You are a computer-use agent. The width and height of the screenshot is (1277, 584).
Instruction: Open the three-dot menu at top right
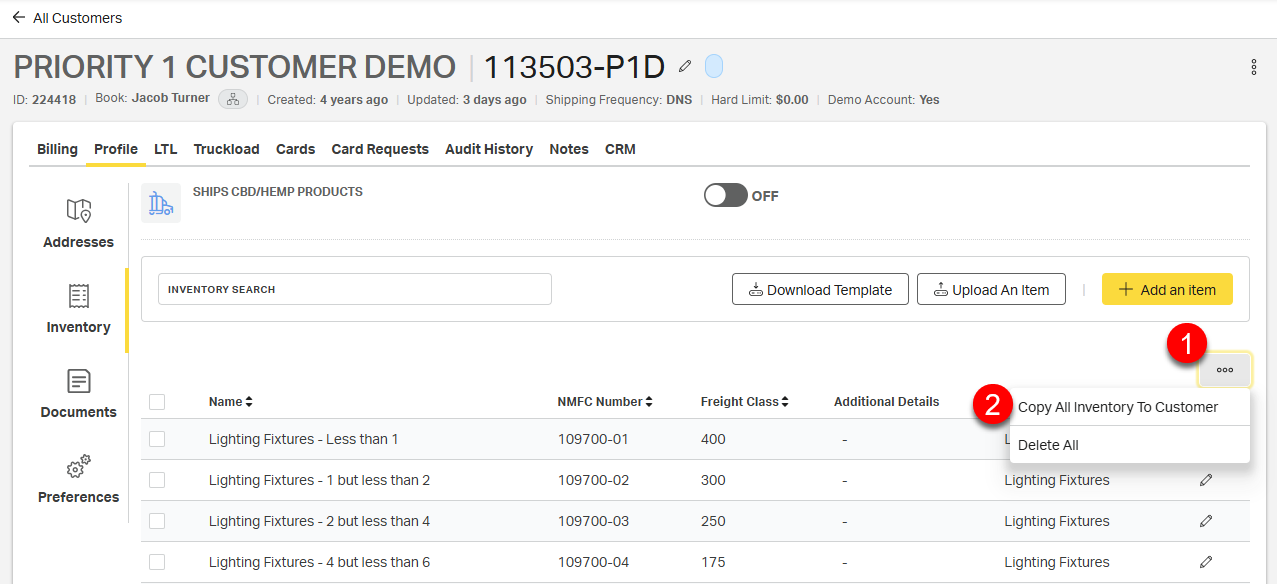click(x=1253, y=67)
